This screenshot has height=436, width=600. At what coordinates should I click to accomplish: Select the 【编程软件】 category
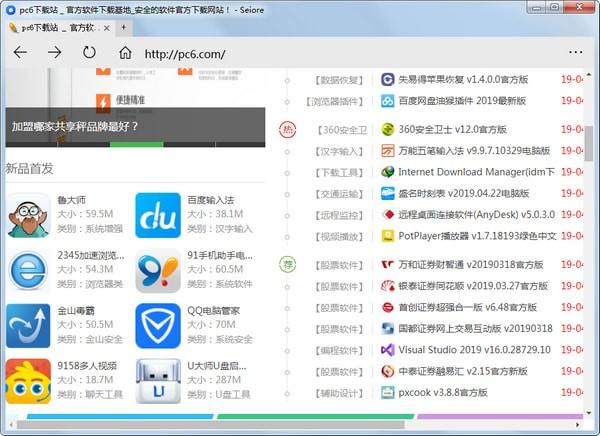click(x=339, y=350)
